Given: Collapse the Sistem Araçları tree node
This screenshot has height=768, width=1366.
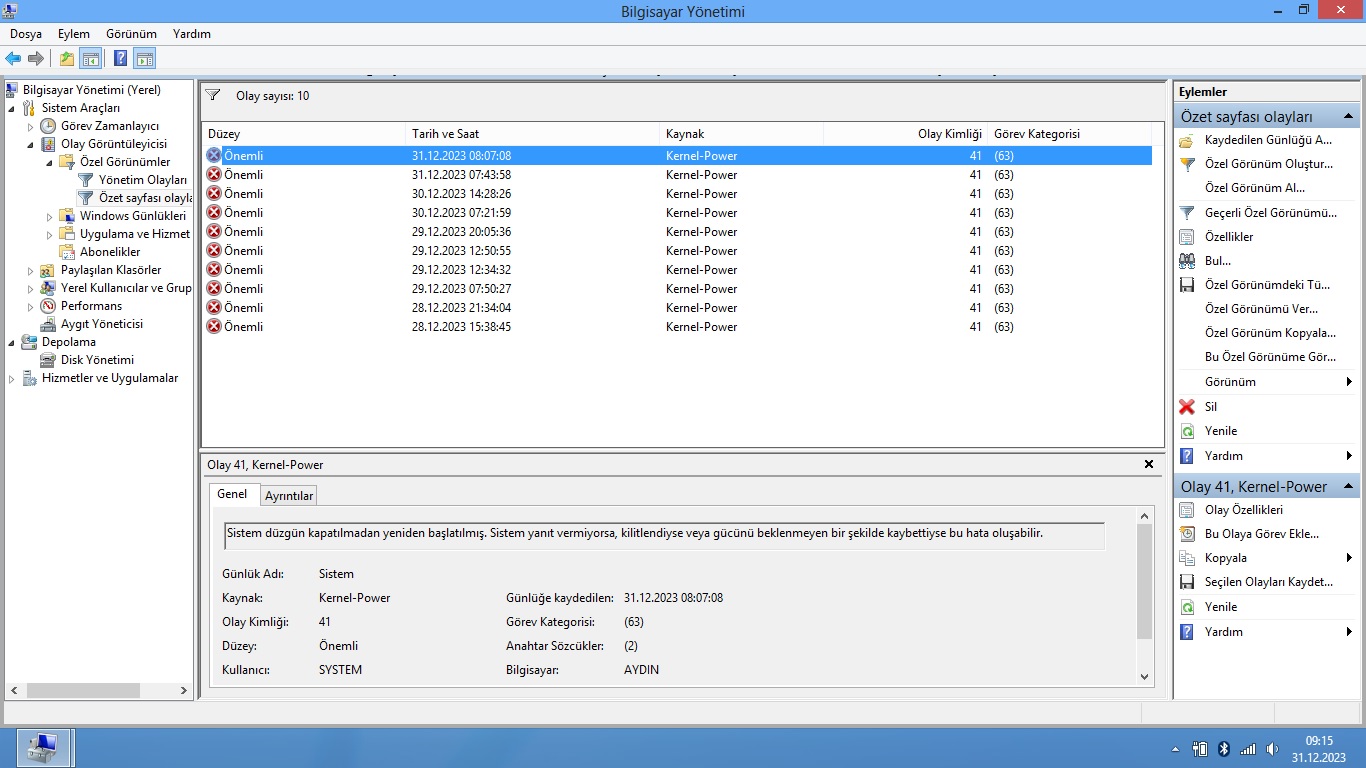Looking at the screenshot, I should tap(12, 108).
